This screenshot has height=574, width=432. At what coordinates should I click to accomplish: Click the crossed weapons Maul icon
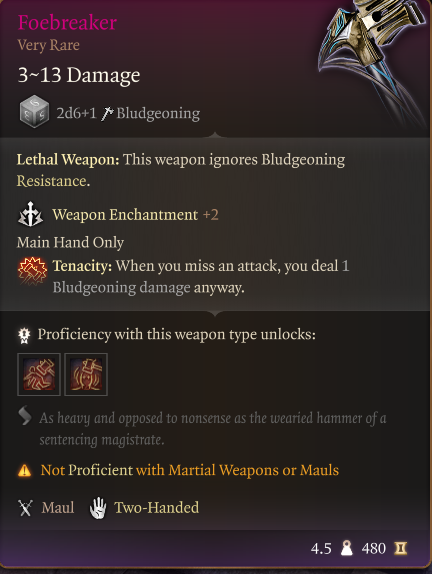[x=25, y=507]
